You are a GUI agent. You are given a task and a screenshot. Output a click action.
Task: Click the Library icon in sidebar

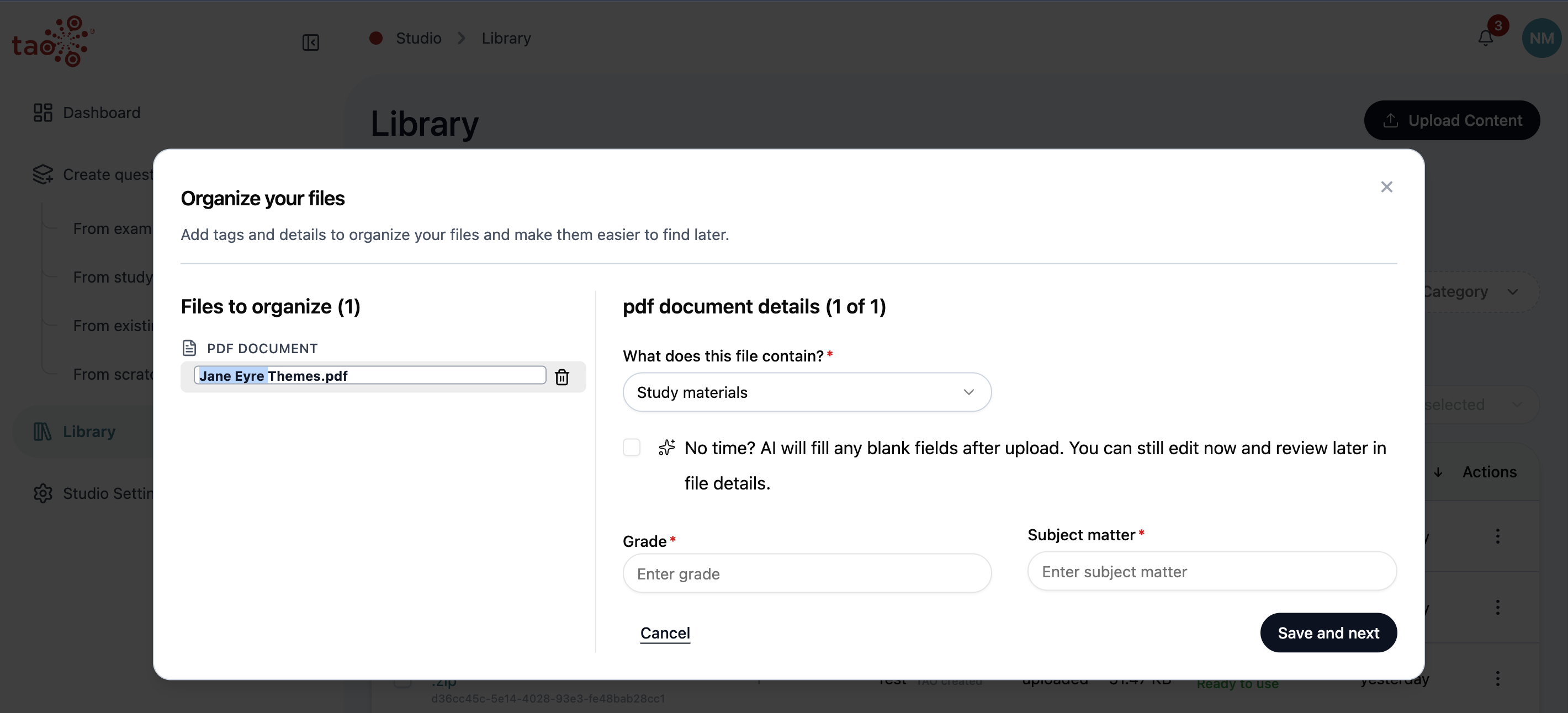[x=42, y=432]
